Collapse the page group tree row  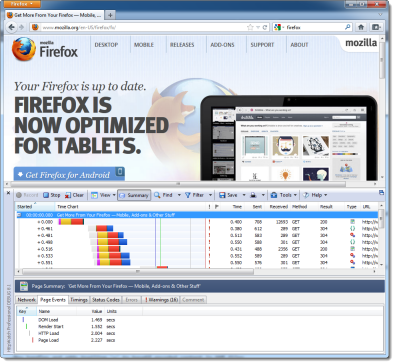click(x=19, y=215)
